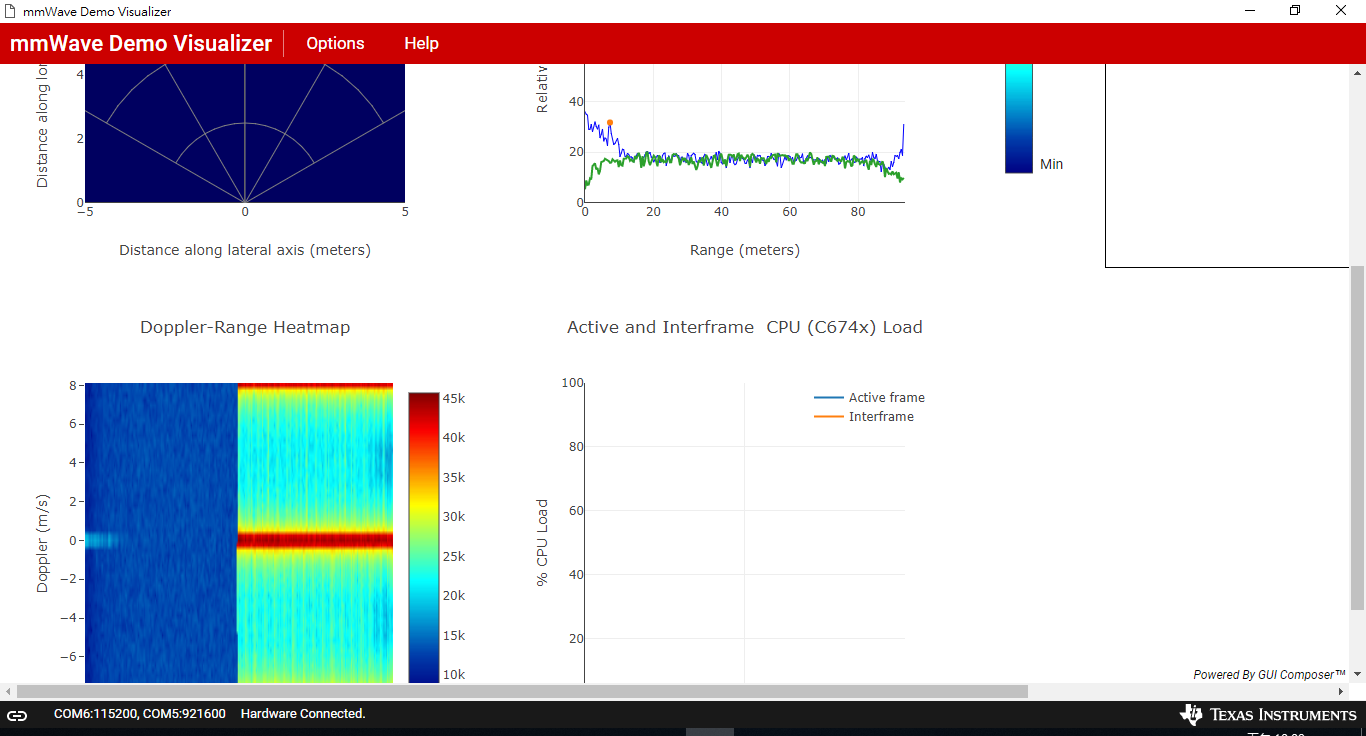The image size is (1366, 736).
Task: Click the Powered By GUI Composer link
Action: (1269, 675)
